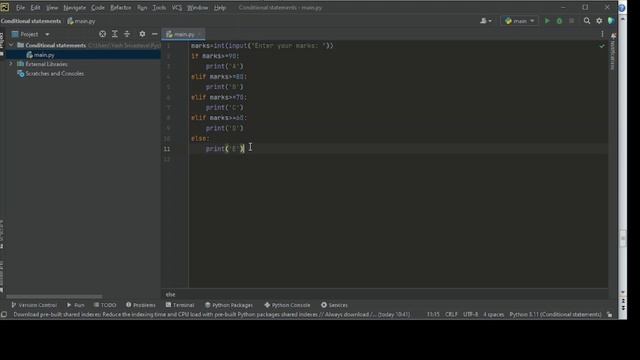Open the VCS menu
Viewport: 640px width, 360px height.
click(177, 8)
